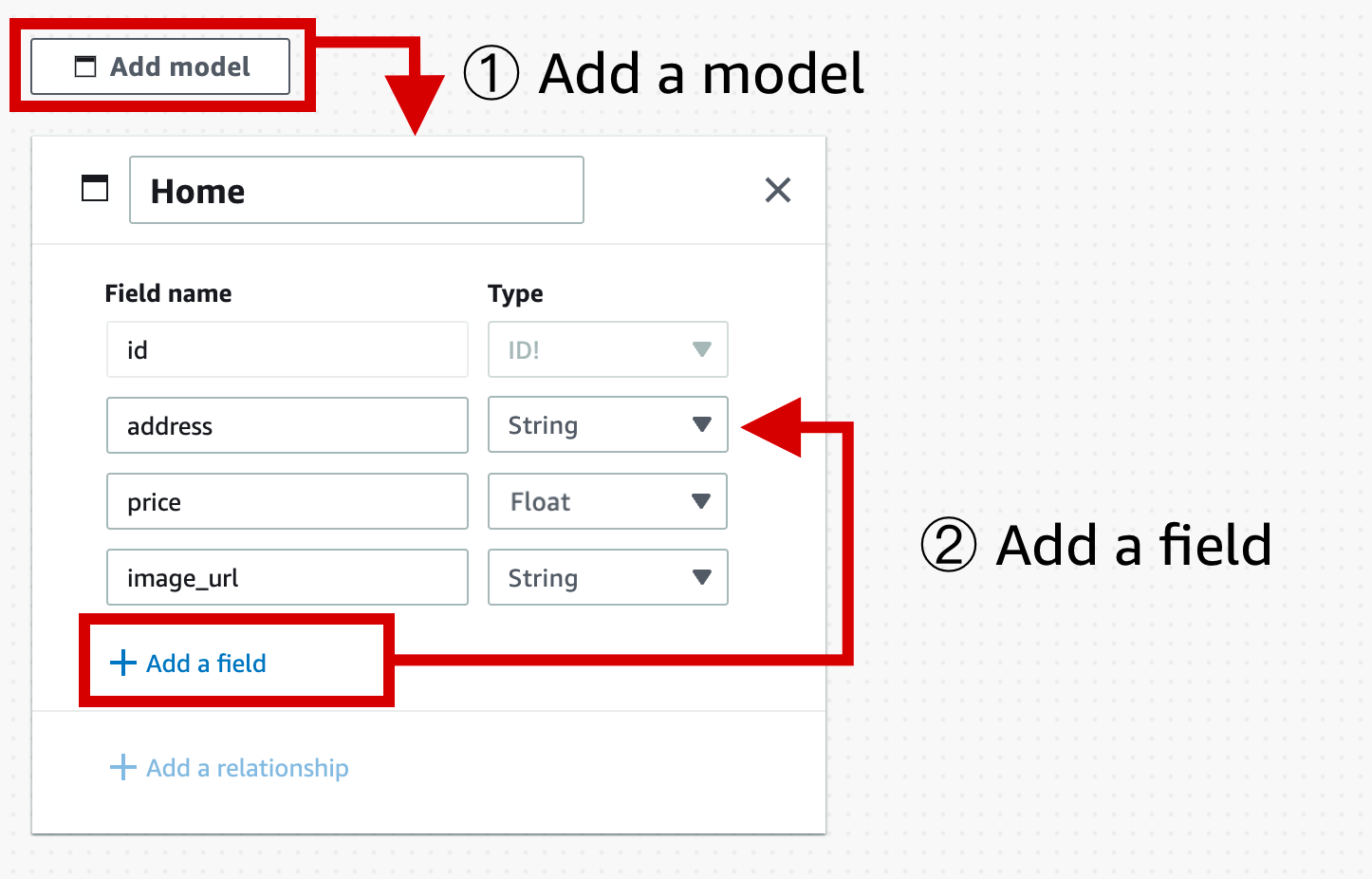The image size is (1372, 879).
Task: Click the arrow on address type dropdown
Action: [x=701, y=424]
